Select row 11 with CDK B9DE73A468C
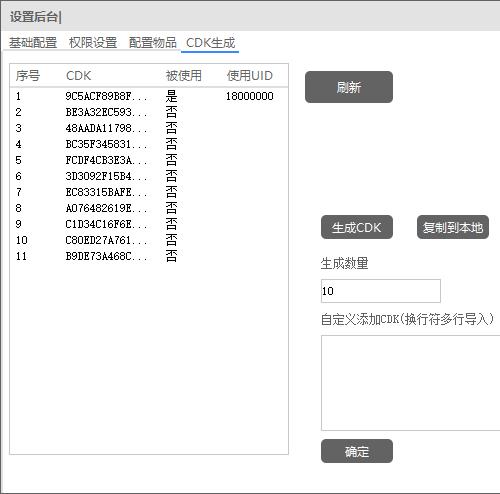Viewport: 500px width, 494px height. click(149, 256)
